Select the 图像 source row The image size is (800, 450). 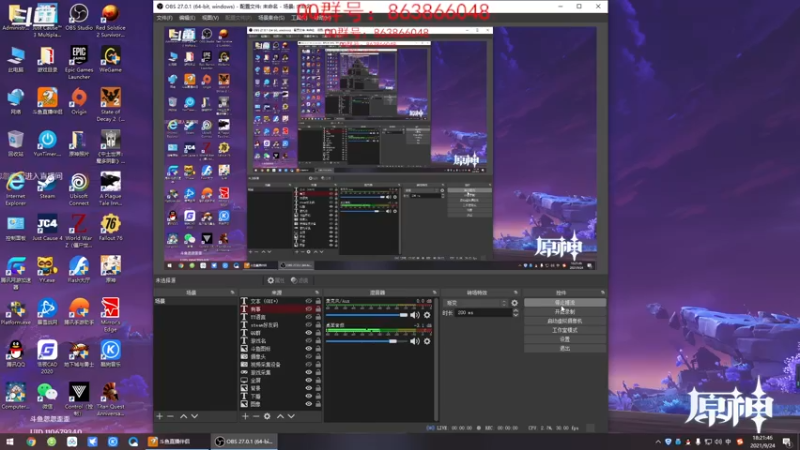[281, 404]
